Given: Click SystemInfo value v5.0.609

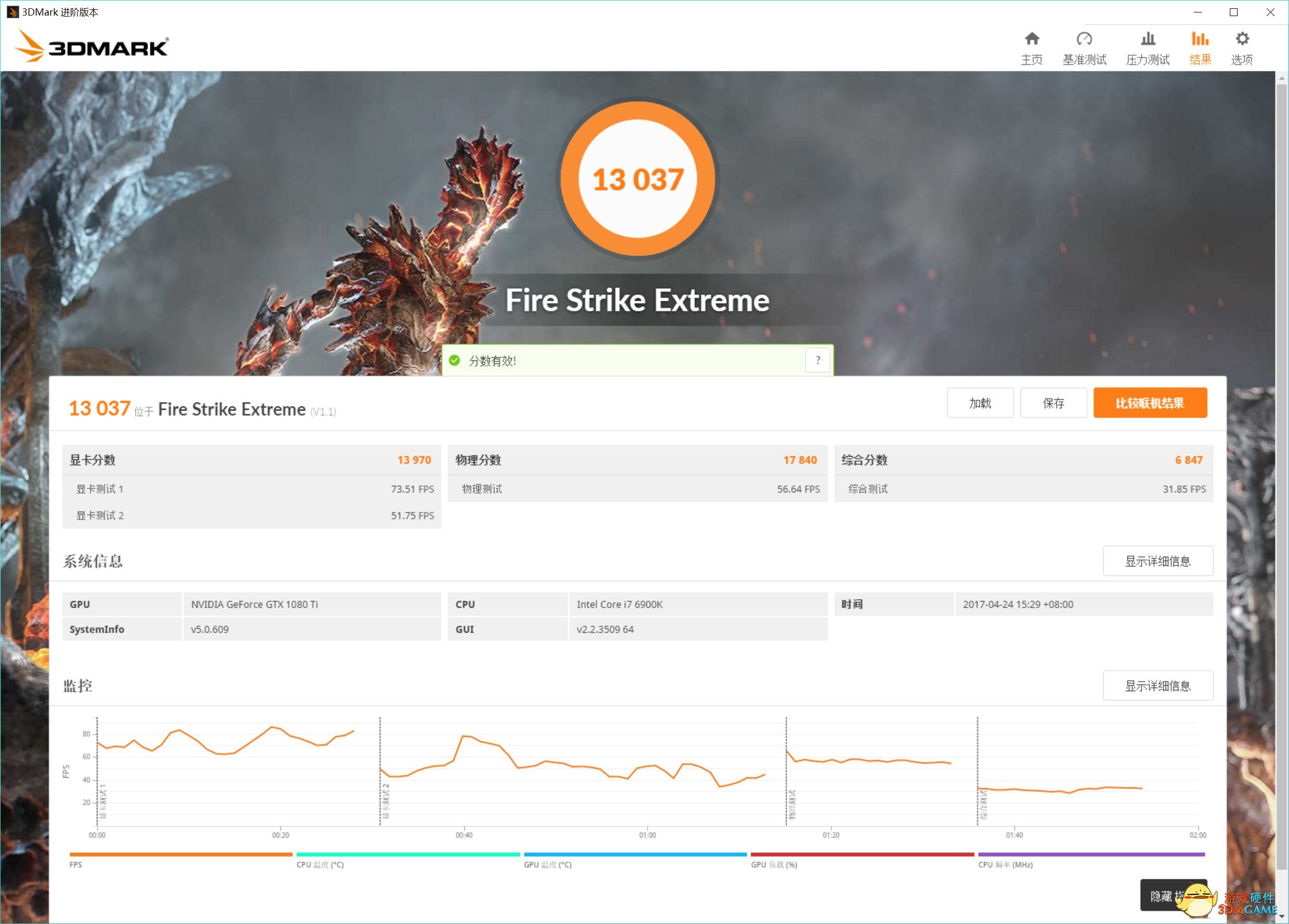Looking at the screenshot, I should [209, 629].
